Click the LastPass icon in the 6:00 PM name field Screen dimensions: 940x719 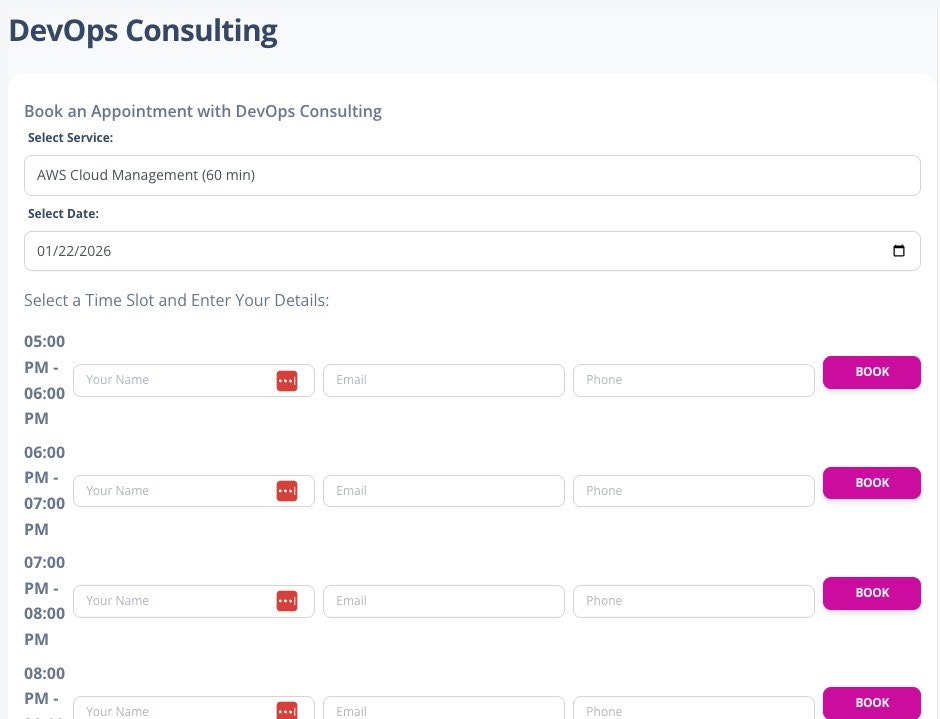click(x=287, y=490)
